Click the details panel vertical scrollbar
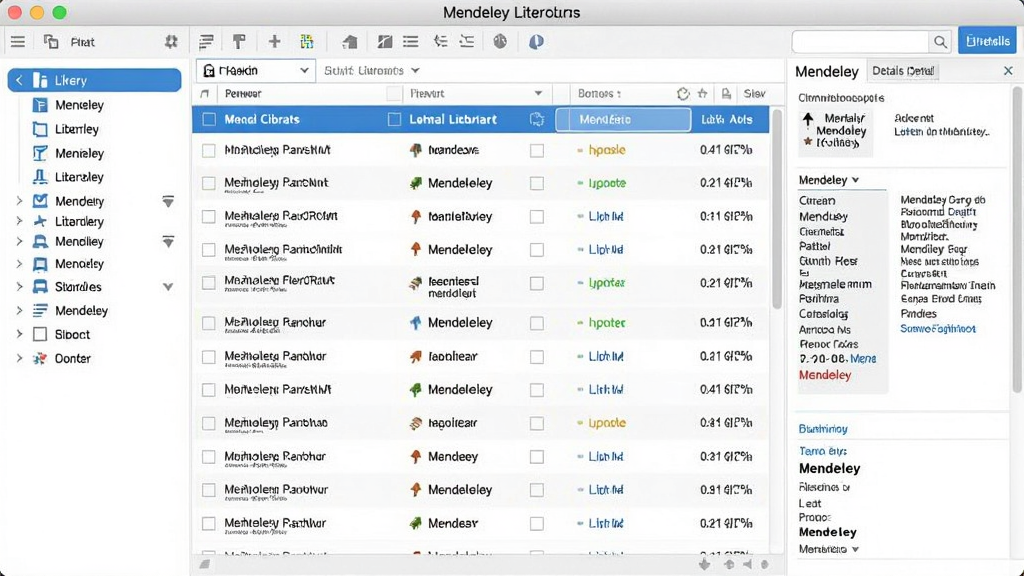The height and width of the screenshot is (576, 1024). pyautogui.click(x=1017, y=238)
